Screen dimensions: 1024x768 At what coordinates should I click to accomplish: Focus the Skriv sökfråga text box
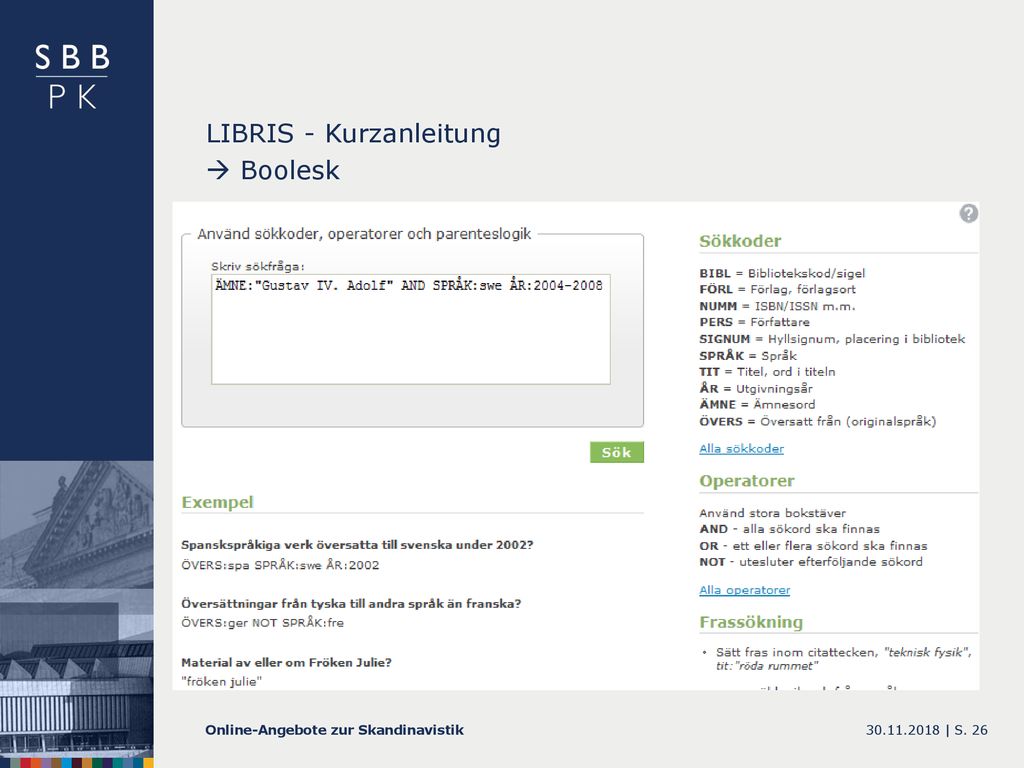click(411, 329)
